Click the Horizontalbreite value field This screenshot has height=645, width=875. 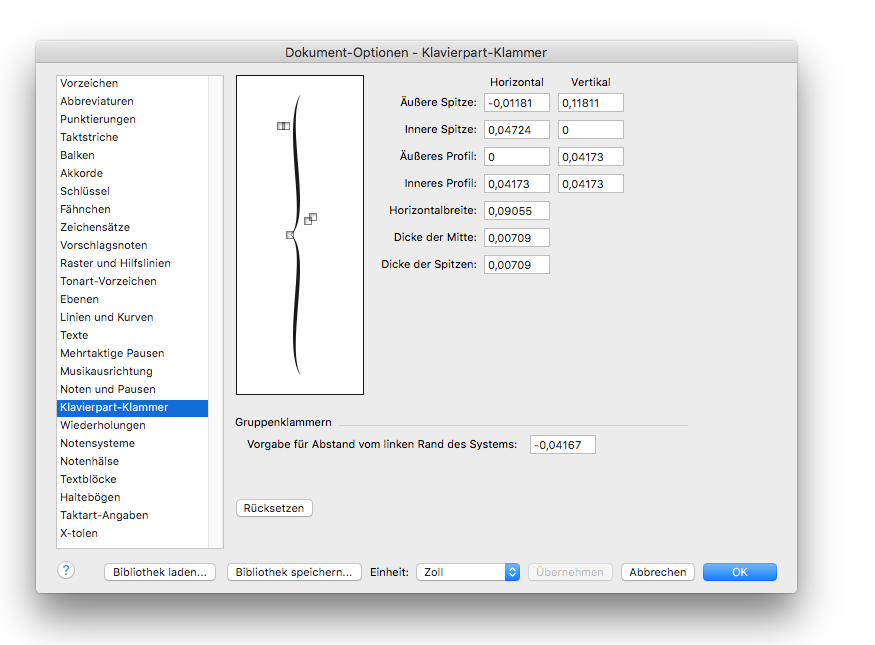click(x=517, y=211)
